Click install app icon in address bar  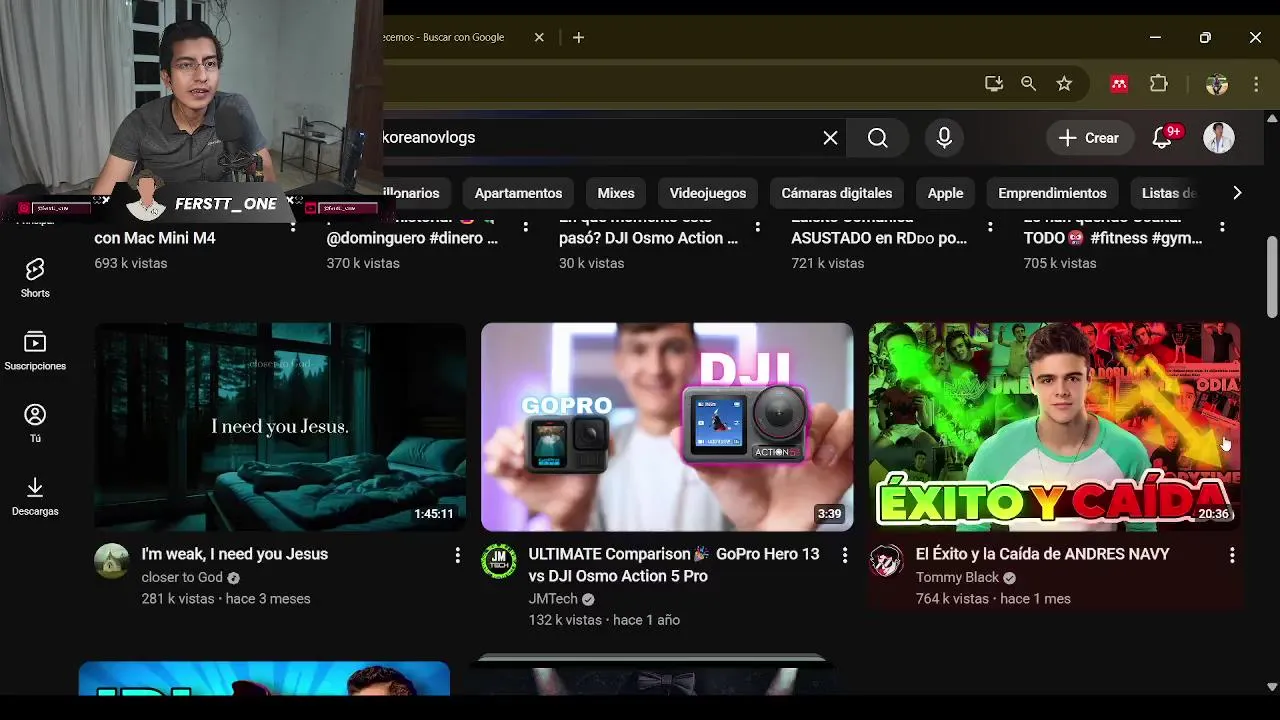(x=993, y=84)
